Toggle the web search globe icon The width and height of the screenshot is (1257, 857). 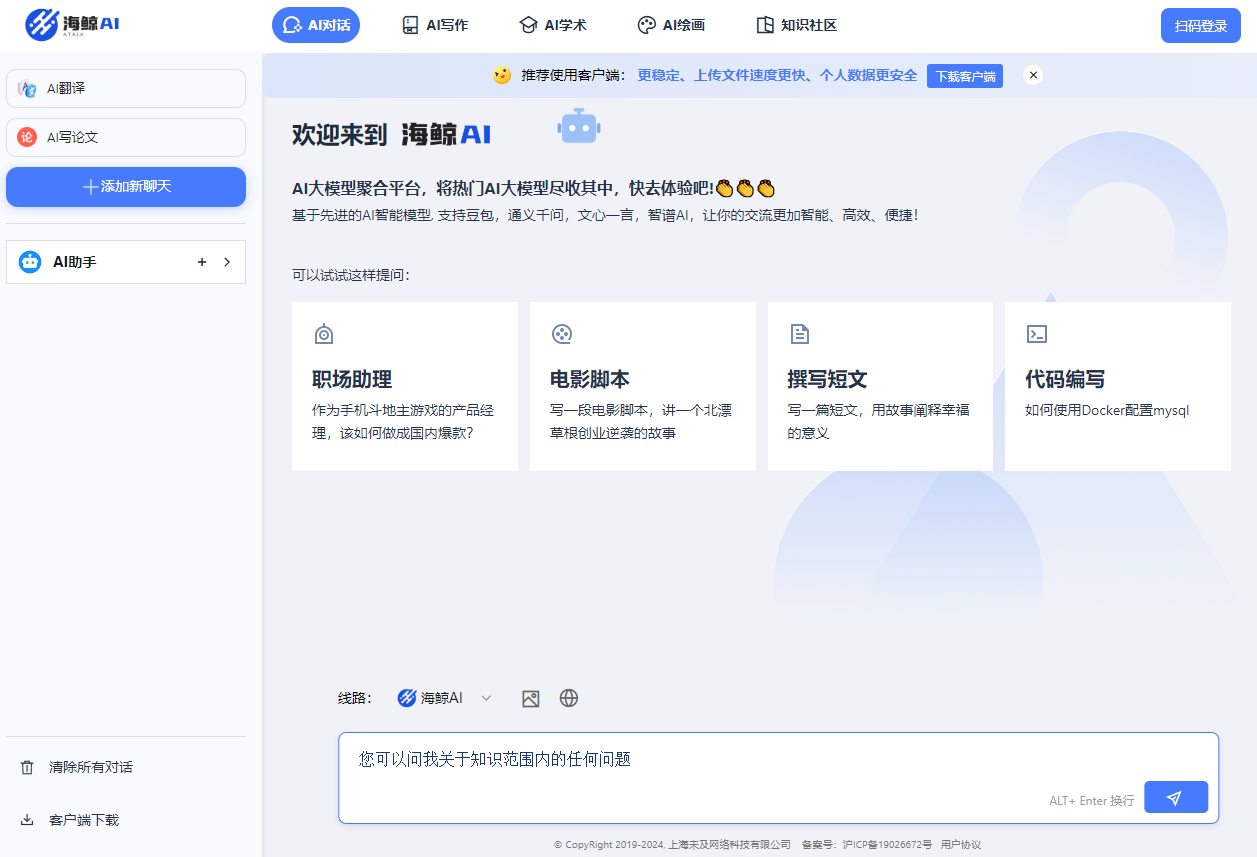click(x=569, y=699)
